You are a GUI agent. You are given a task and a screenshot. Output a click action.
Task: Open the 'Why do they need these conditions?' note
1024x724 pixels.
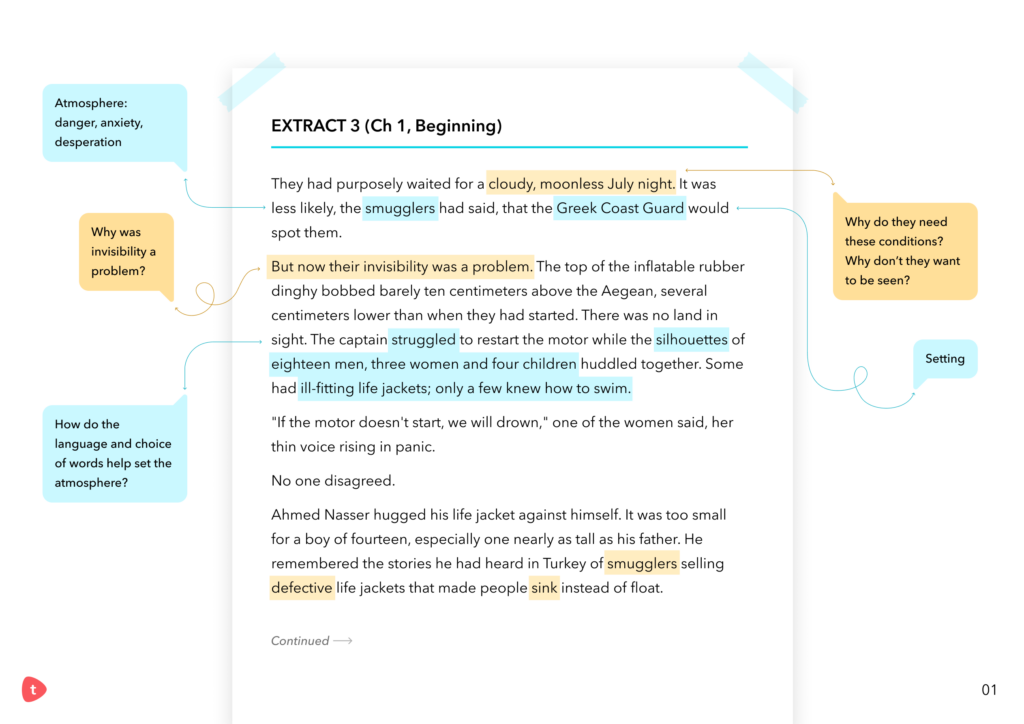904,251
